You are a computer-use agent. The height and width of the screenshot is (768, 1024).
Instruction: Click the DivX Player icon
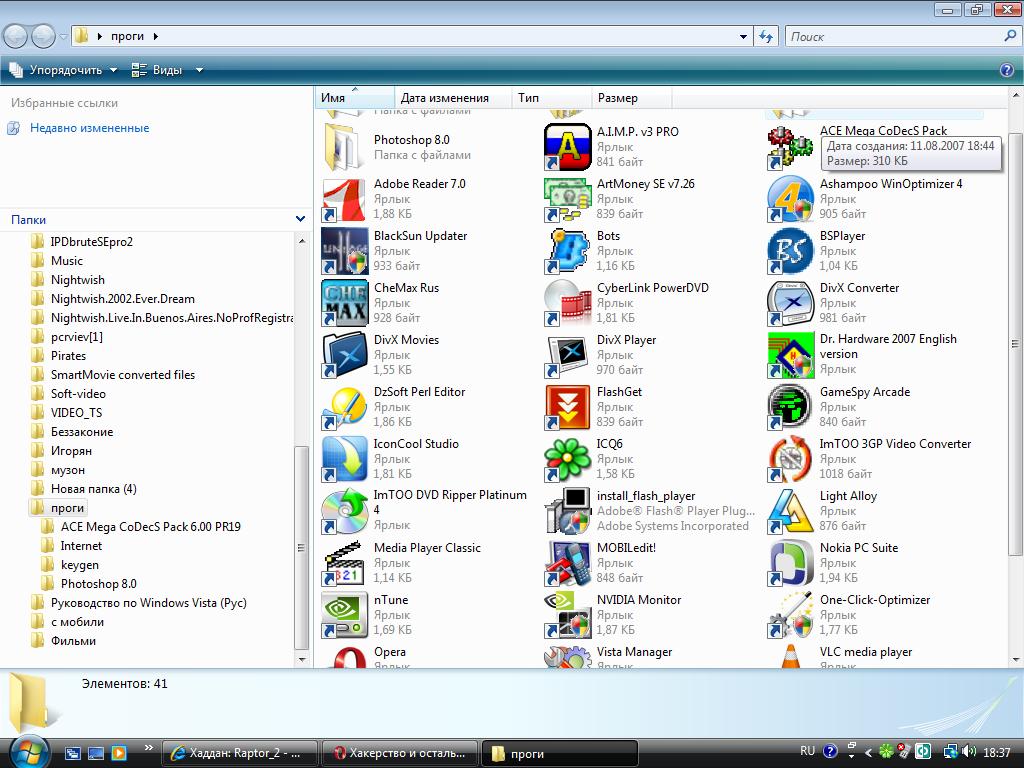coord(568,355)
